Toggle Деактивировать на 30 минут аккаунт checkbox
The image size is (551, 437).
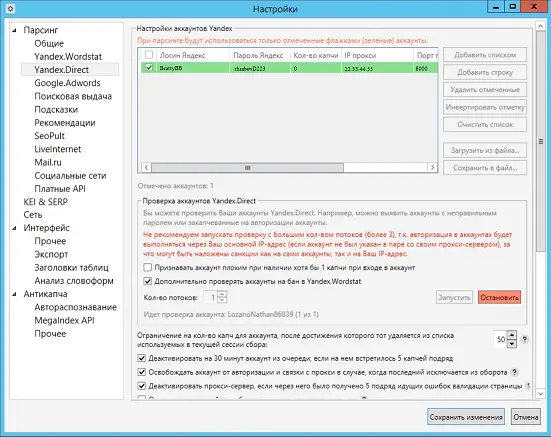[x=141, y=358]
